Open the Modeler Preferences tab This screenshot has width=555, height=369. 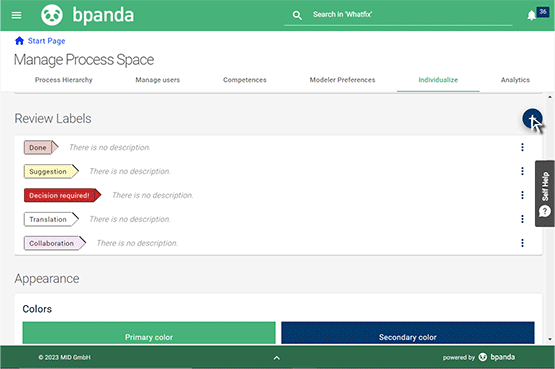coord(342,80)
